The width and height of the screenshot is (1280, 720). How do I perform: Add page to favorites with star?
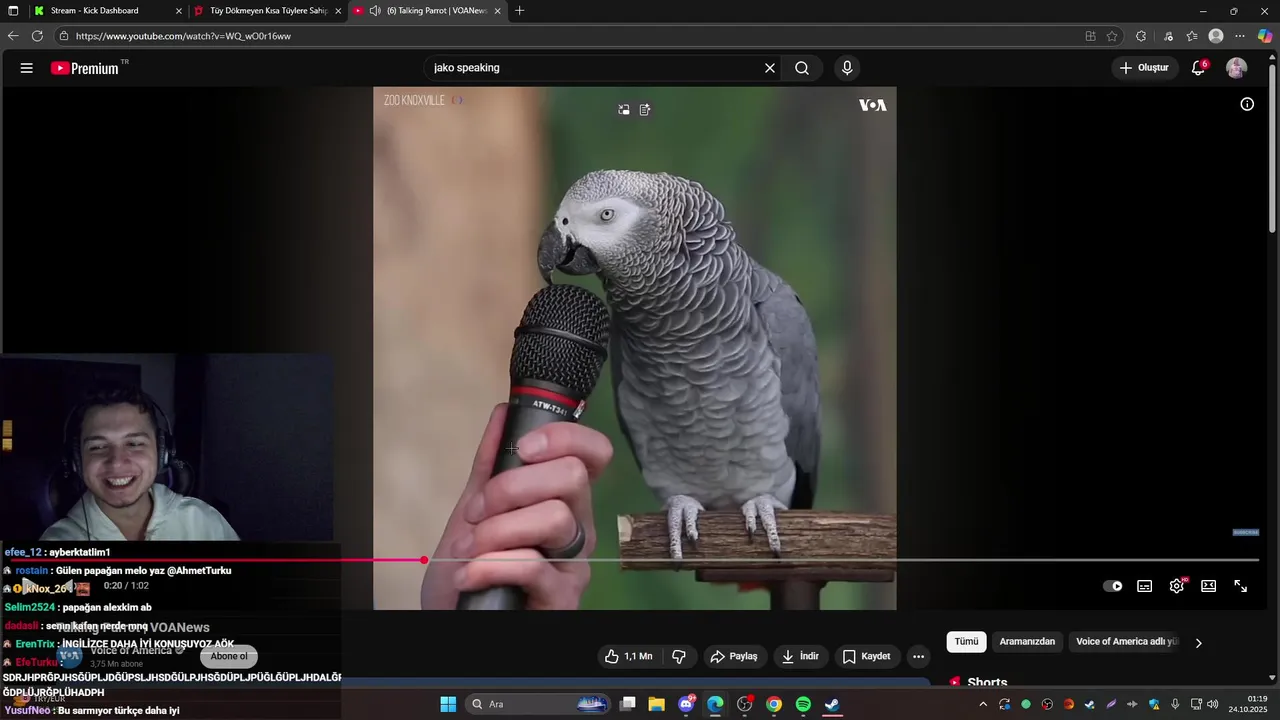(x=1112, y=36)
